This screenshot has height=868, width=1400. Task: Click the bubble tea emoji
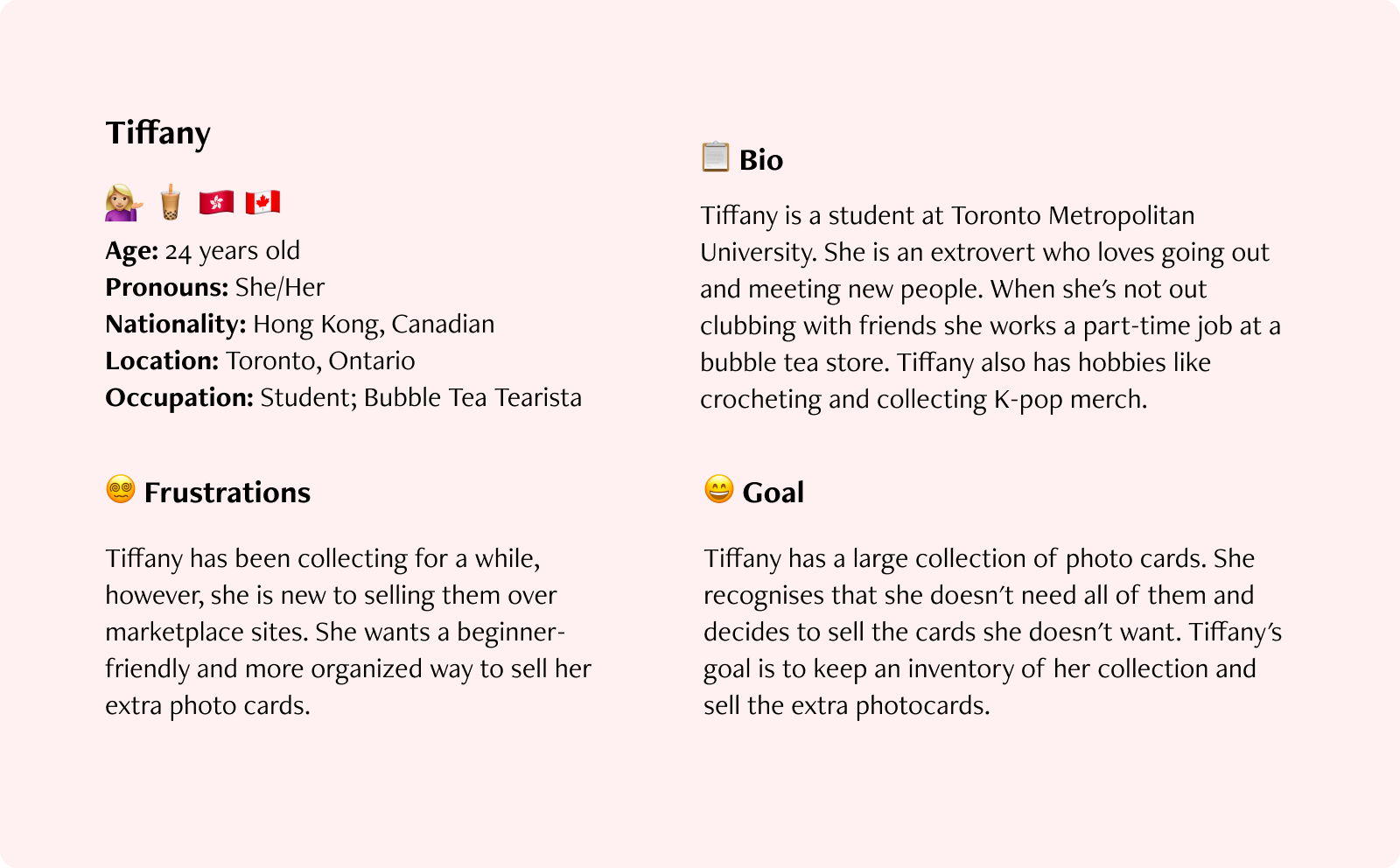click(171, 202)
